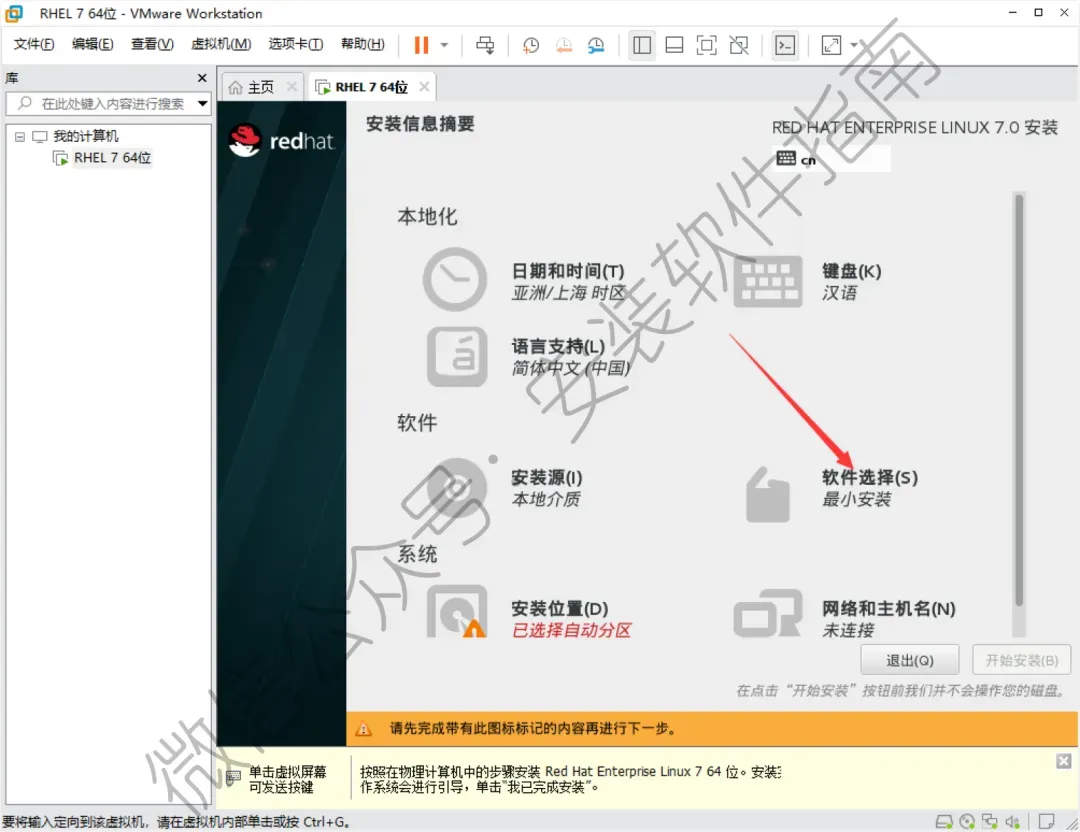
Task: Open the 文件(F) menu
Action: (x=34, y=44)
